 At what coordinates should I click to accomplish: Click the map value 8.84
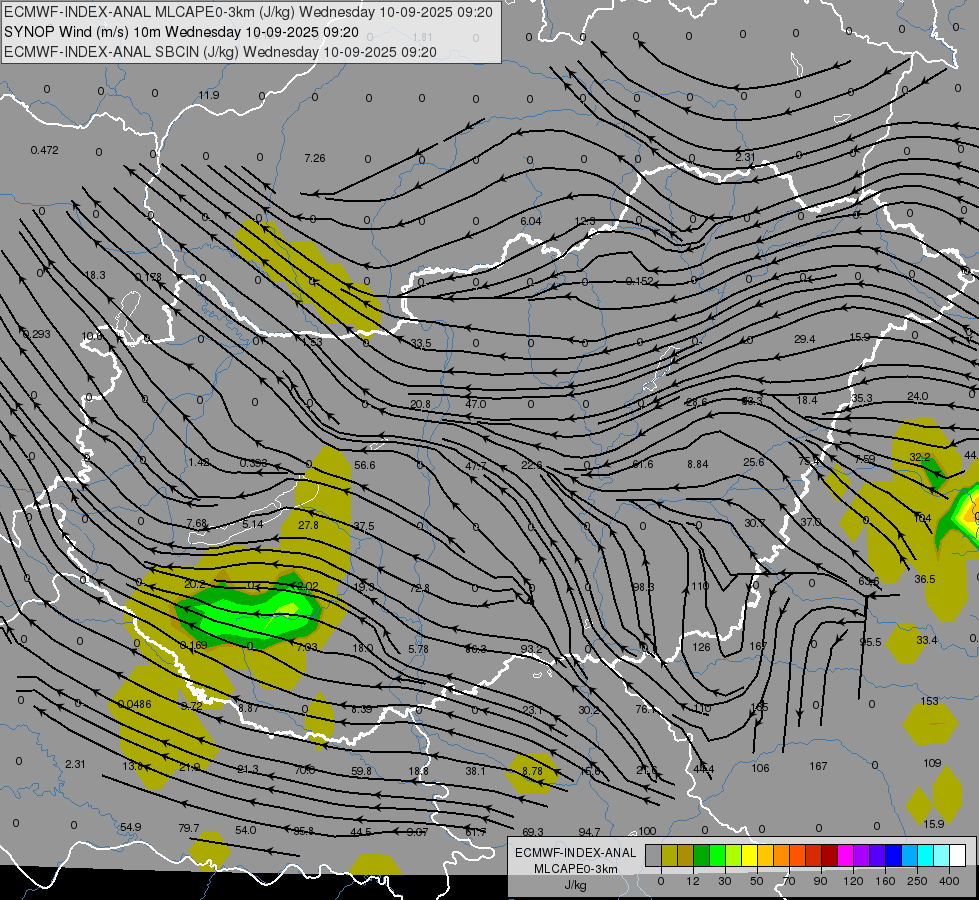697,464
